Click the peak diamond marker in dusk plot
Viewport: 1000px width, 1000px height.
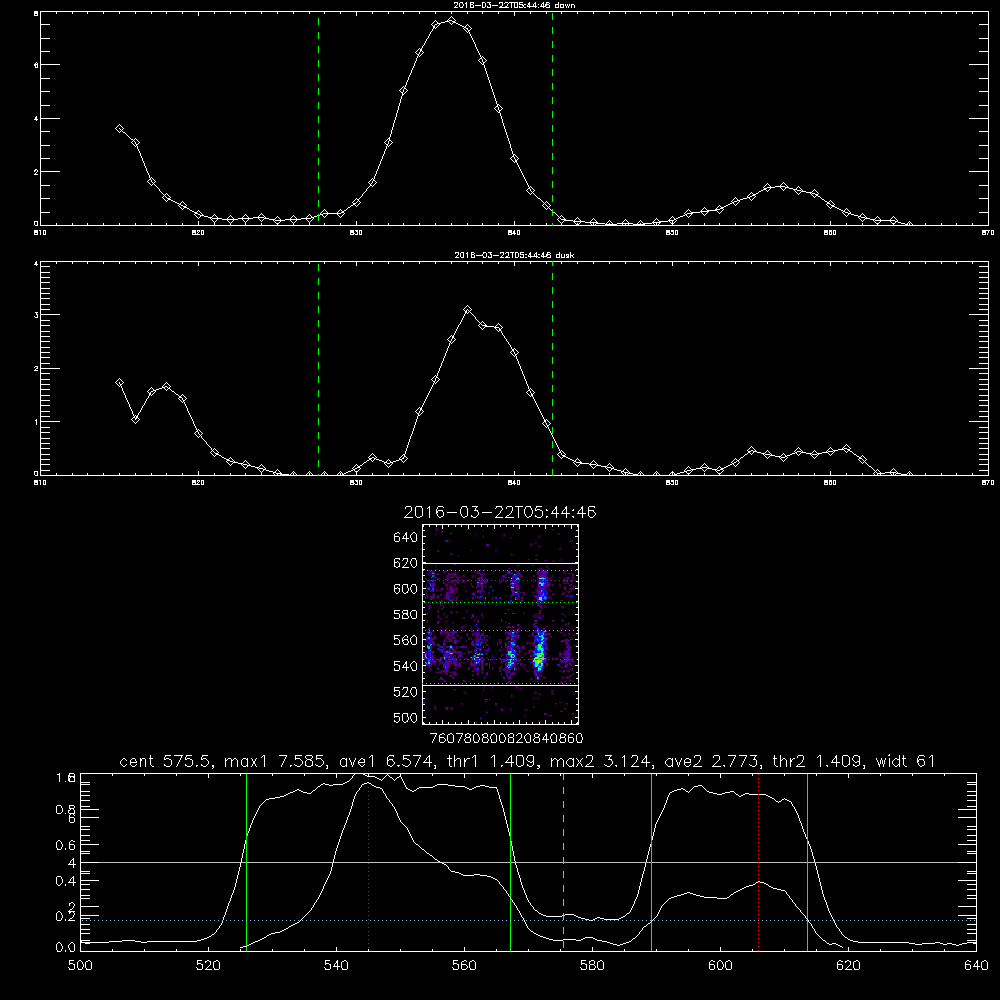pyautogui.click(x=467, y=310)
